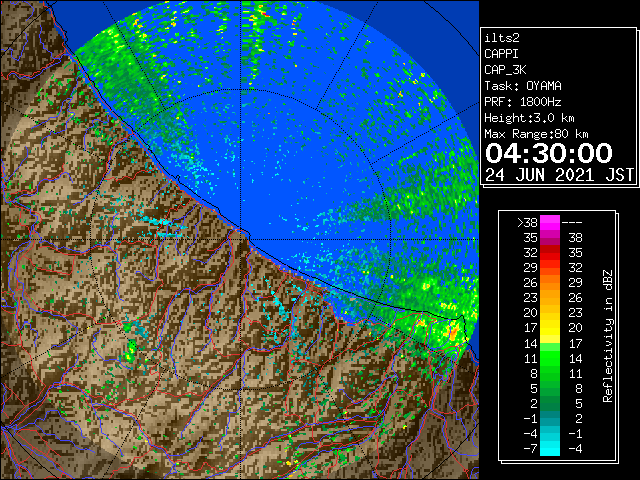The width and height of the screenshot is (640, 480).
Task: Pick the dark green 2–5 dBZ swatch
Action: pyautogui.click(x=550, y=403)
